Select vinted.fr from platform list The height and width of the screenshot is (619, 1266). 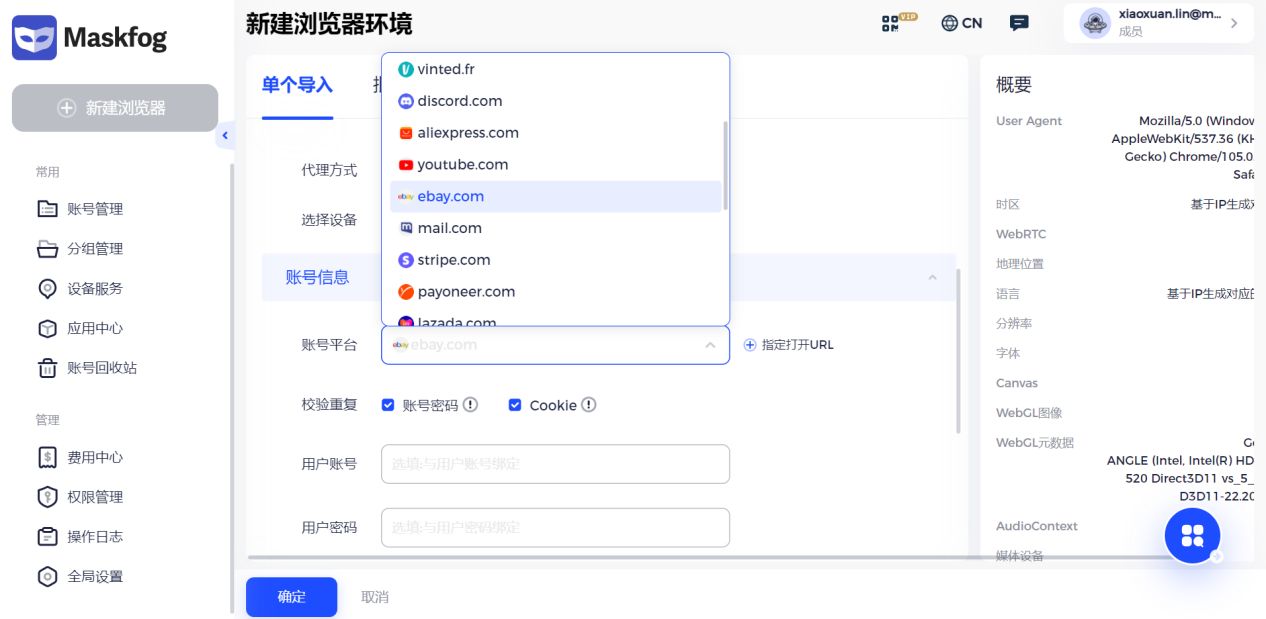[555, 69]
